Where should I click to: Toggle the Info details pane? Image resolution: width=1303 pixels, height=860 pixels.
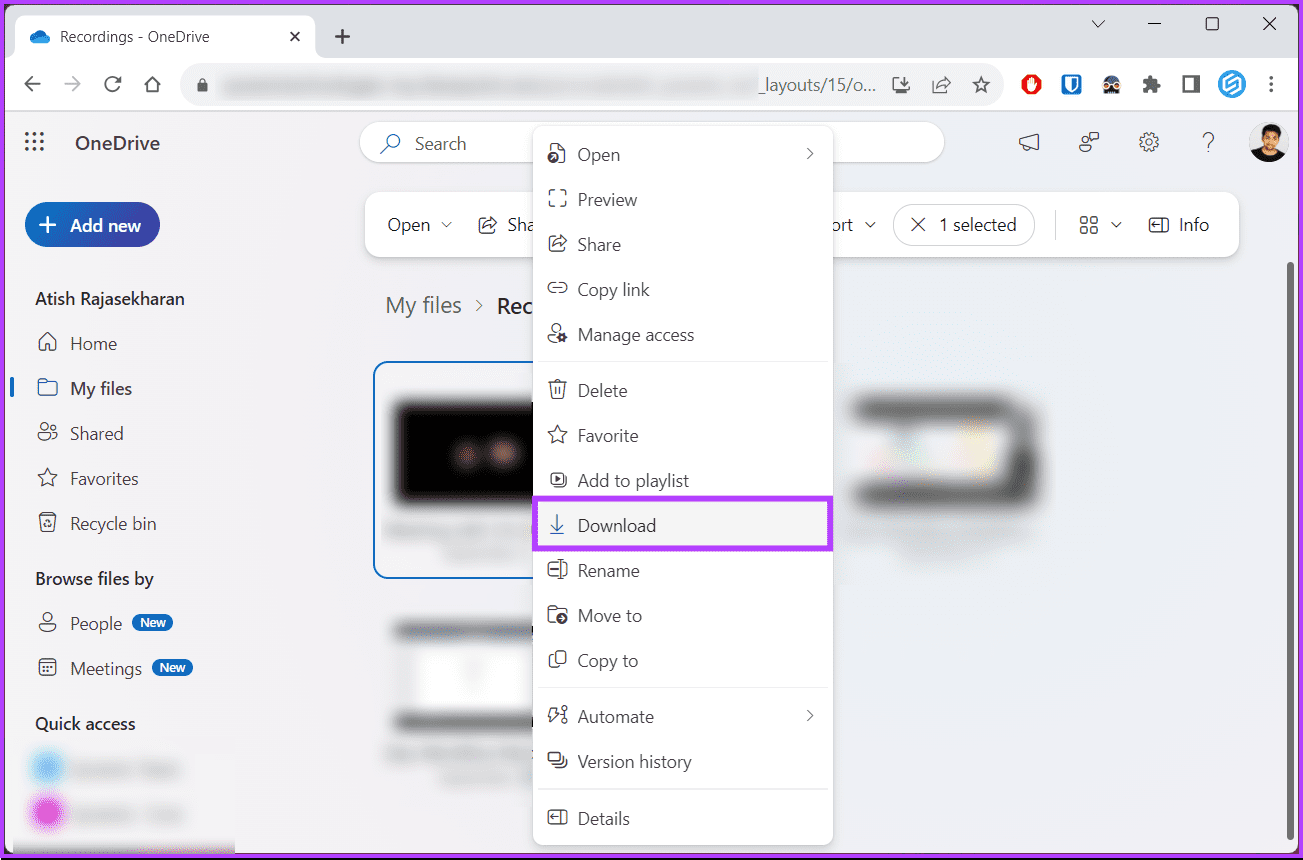[1179, 225]
